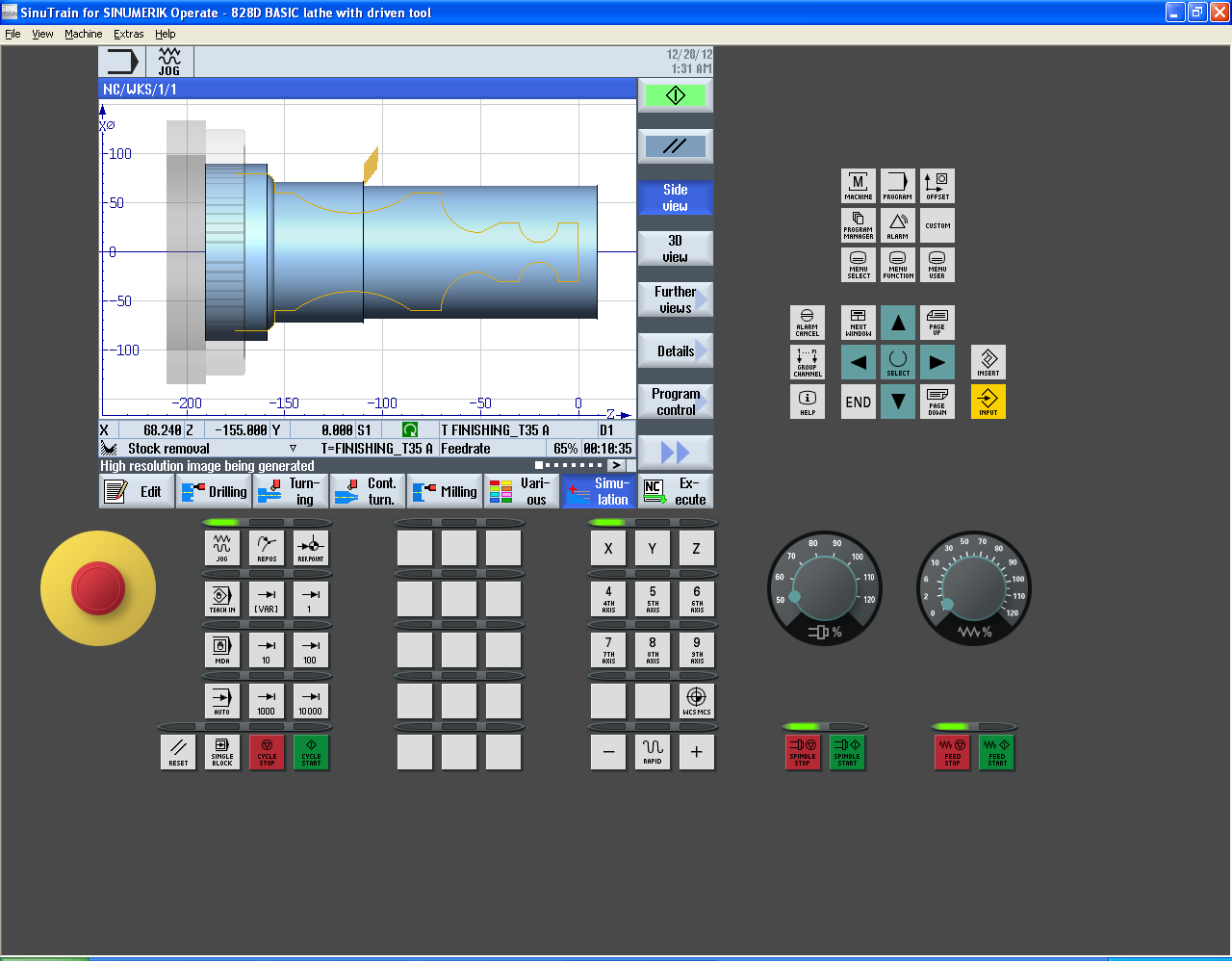Expand the Further views softkey

pos(676,299)
